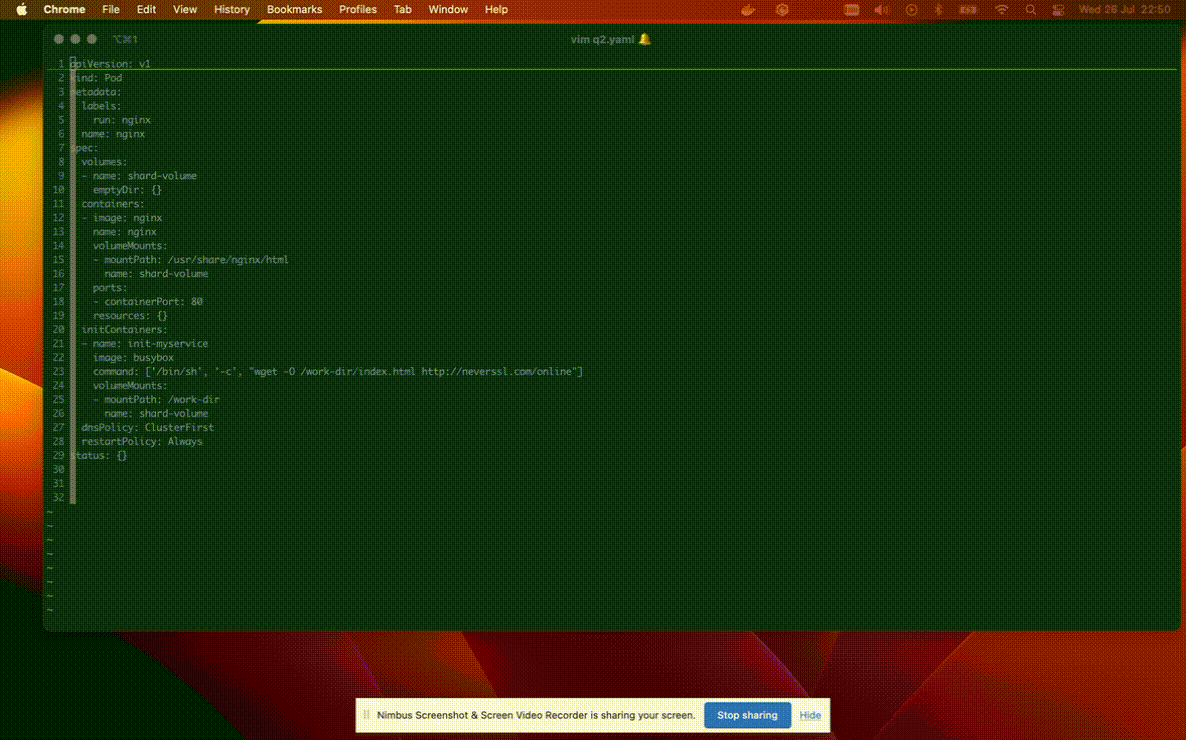
Task: Open the volume control icon
Action: [x=881, y=10]
